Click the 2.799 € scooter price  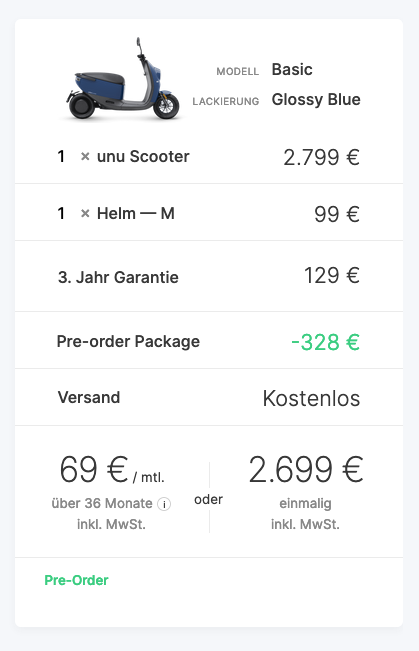(x=321, y=157)
